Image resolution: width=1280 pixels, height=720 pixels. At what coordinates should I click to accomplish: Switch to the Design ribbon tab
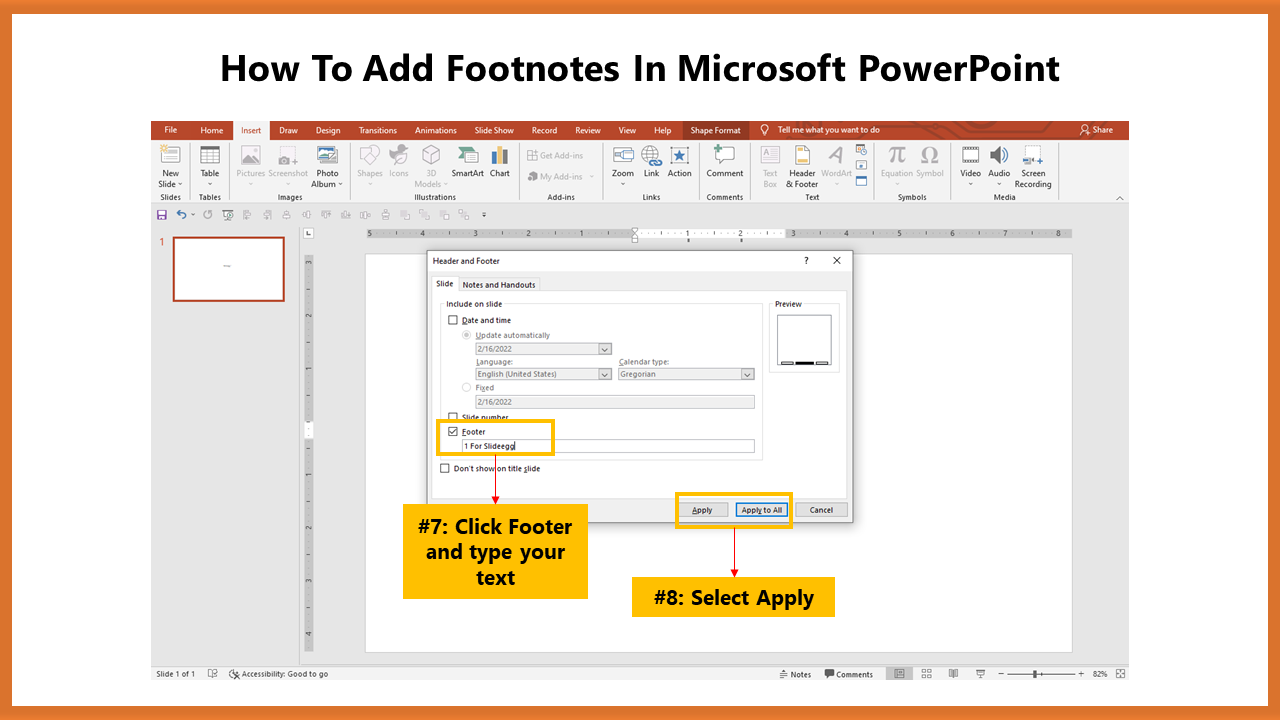pyautogui.click(x=328, y=130)
